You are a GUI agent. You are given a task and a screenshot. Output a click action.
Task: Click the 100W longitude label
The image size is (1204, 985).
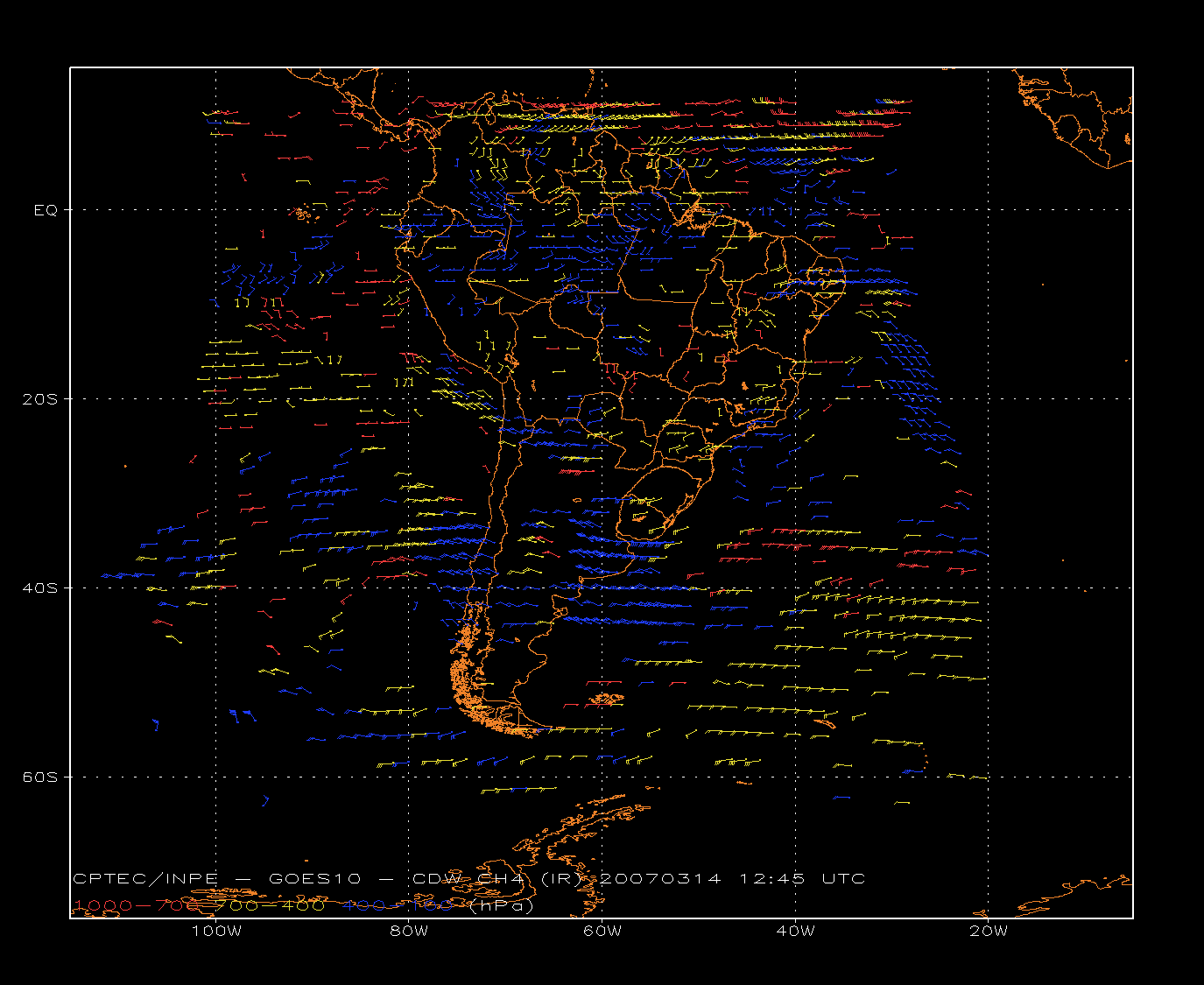[x=216, y=931]
